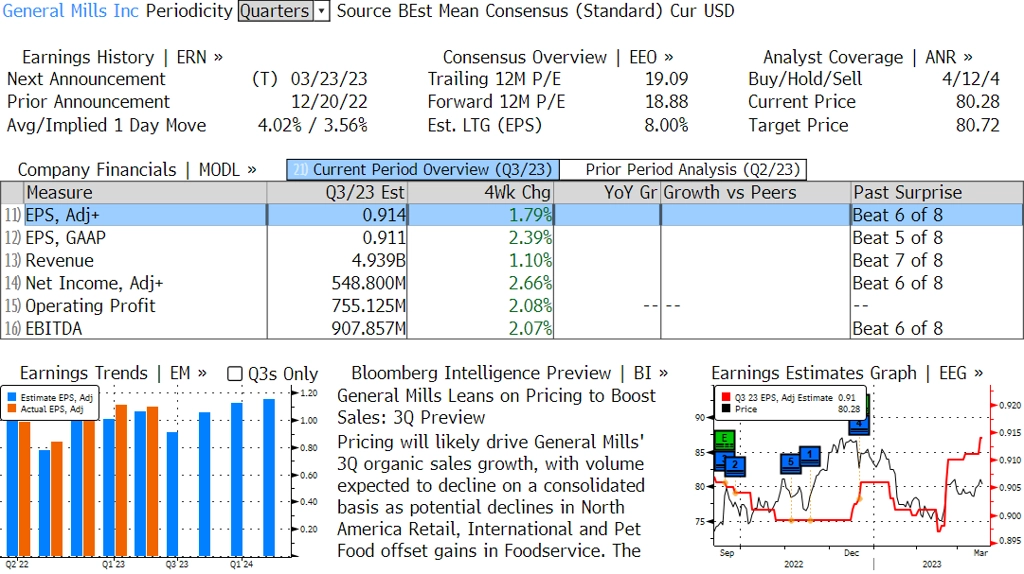Click the 907.857M EBITDA estimate
Image resolution: width=1024 pixels, height=574 pixels.
coord(368,328)
